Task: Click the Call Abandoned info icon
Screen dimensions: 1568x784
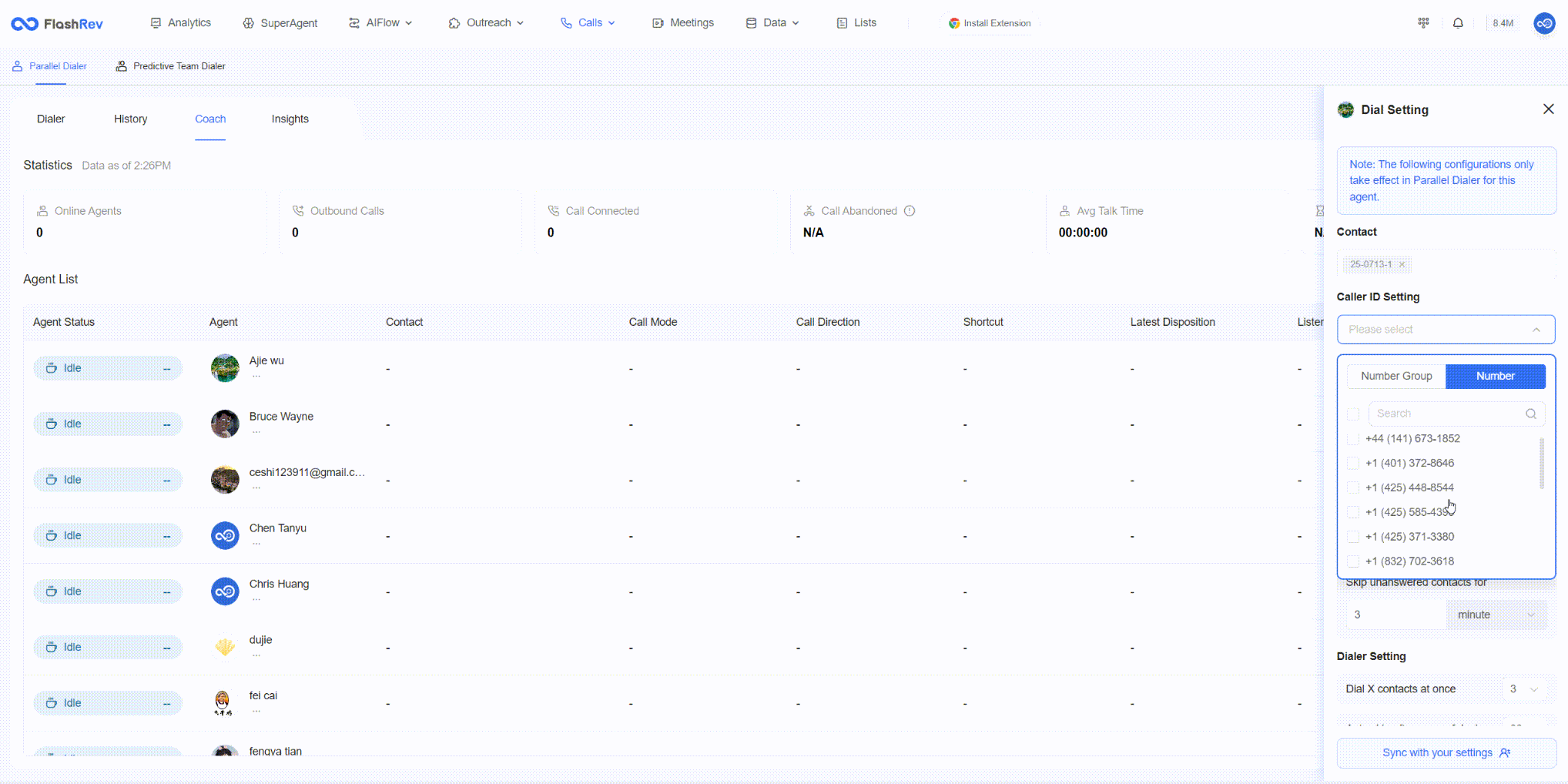Action: pos(910,211)
